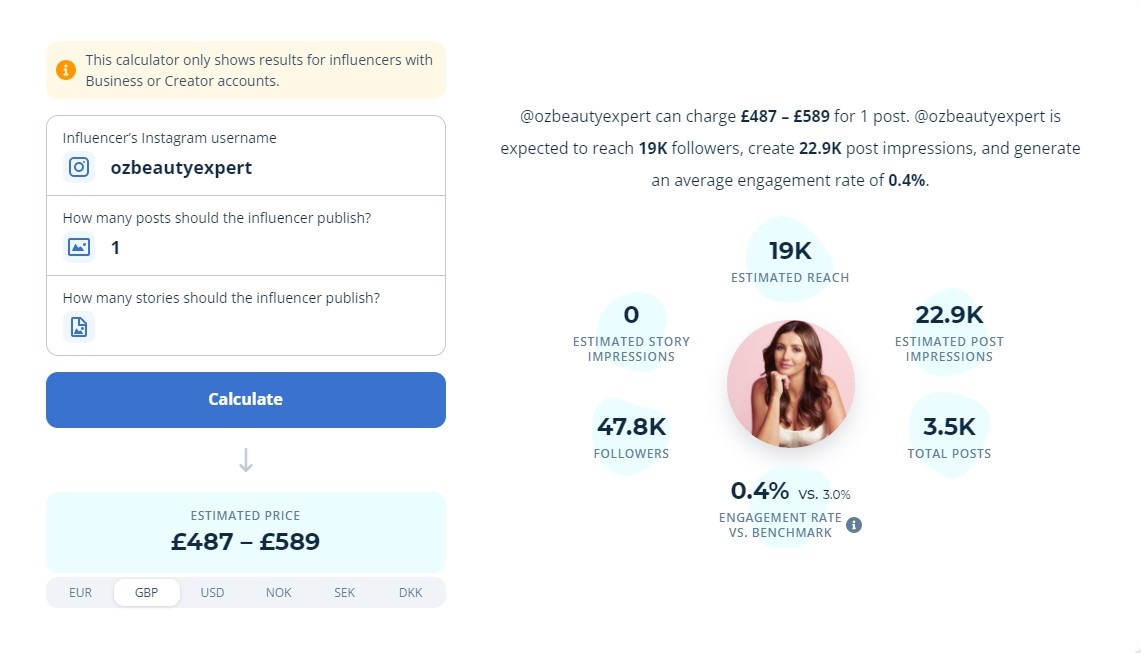Image resolution: width=1141 pixels, height=653 pixels.
Task: Select the GBP currency option
Action: point(146,593)
